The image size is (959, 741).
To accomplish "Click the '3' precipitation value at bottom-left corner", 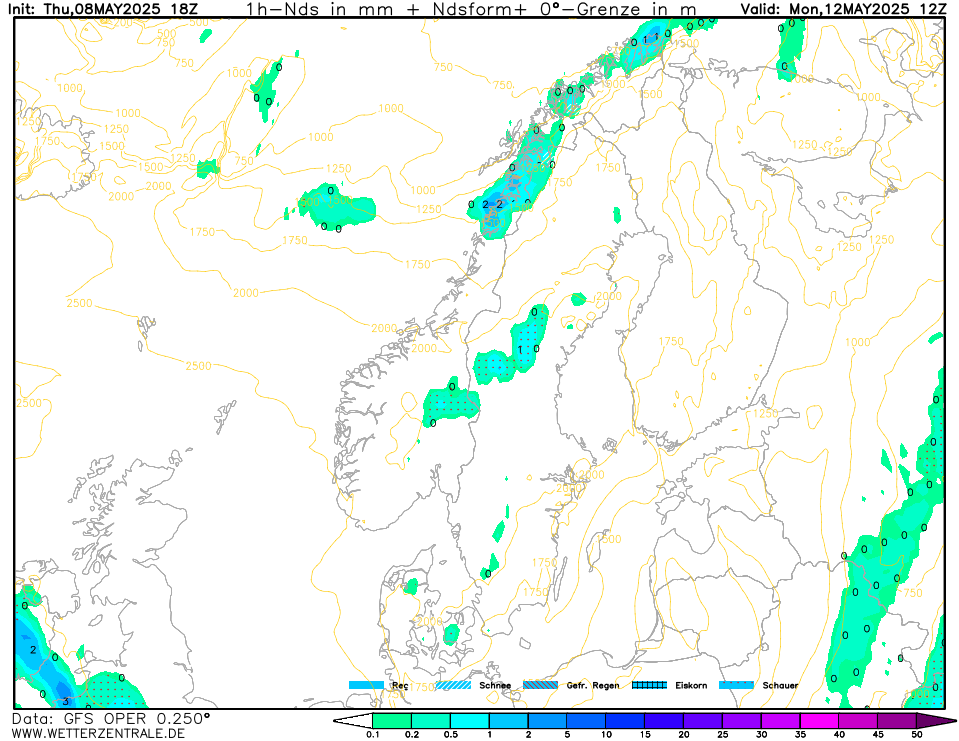I will point(65,701).
